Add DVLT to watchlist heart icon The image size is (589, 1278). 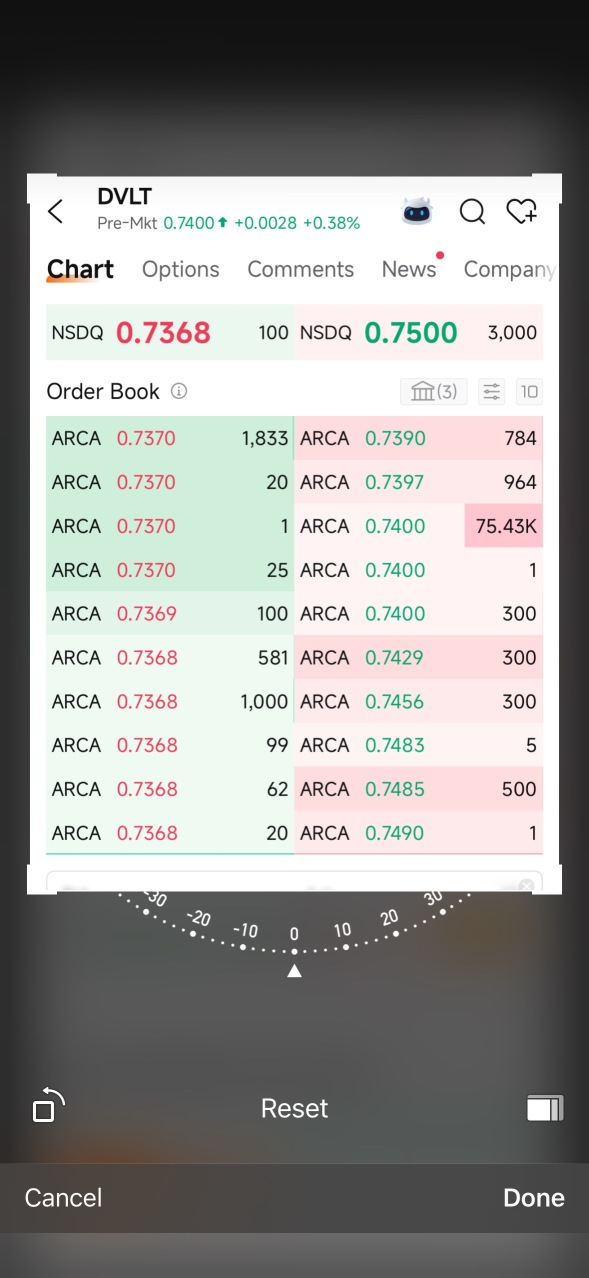(521, 211)
